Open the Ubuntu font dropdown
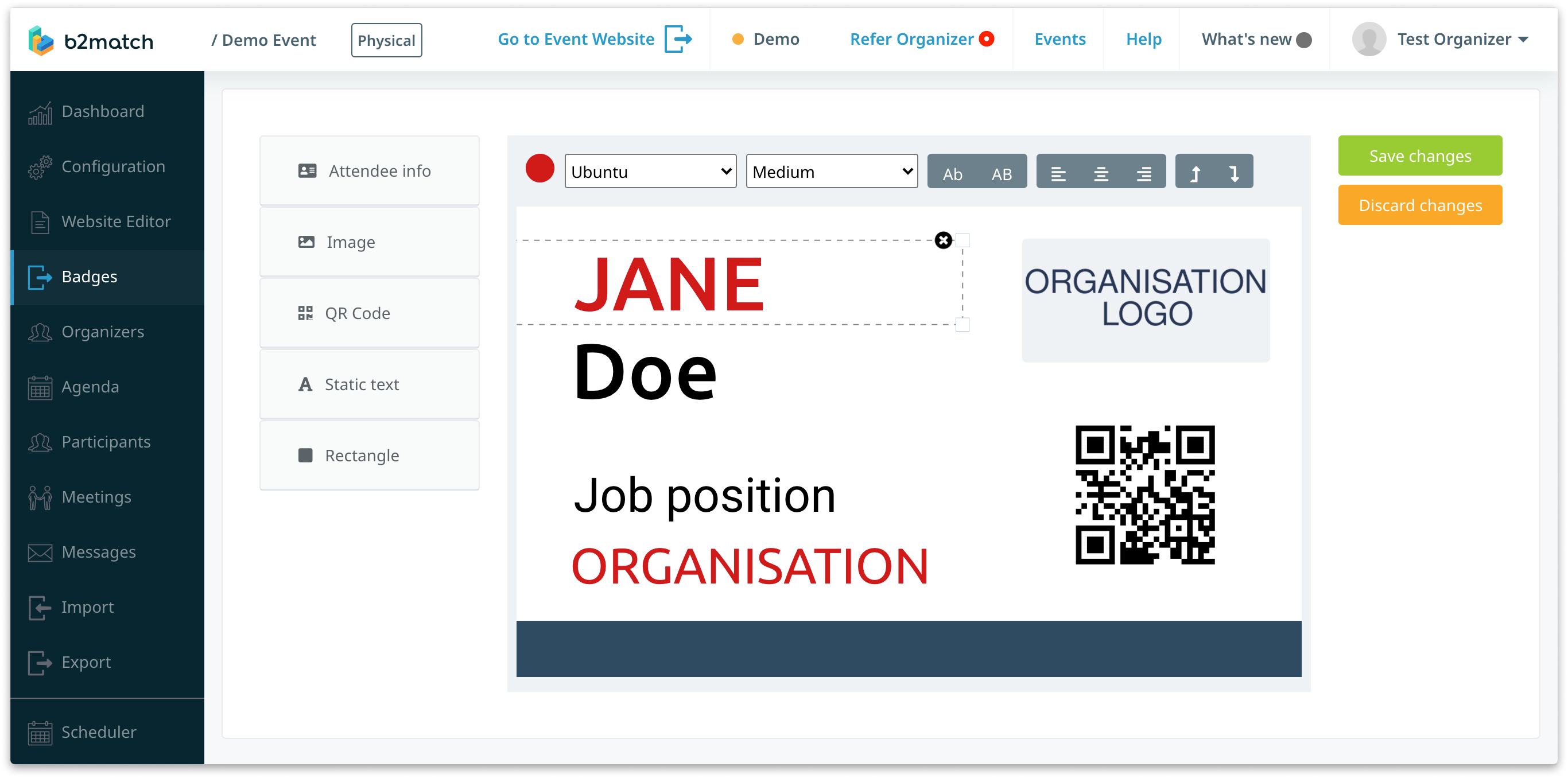Screen dimensions: 1568x778 (x=651, y=172)
